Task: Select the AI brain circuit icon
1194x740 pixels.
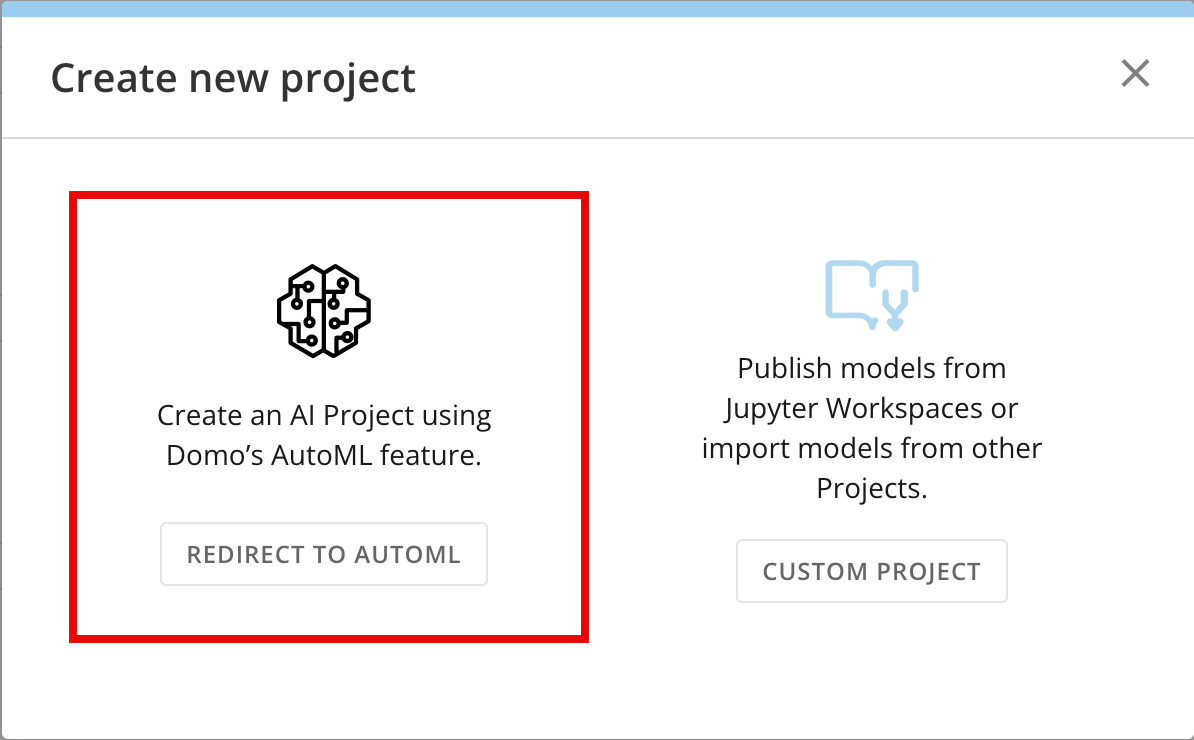Action: 324,311
